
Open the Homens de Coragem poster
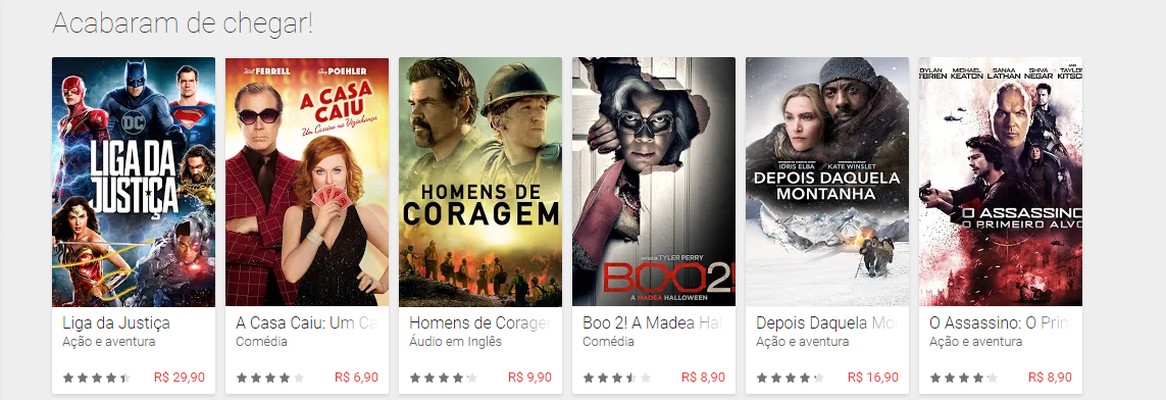pos(480,181)
